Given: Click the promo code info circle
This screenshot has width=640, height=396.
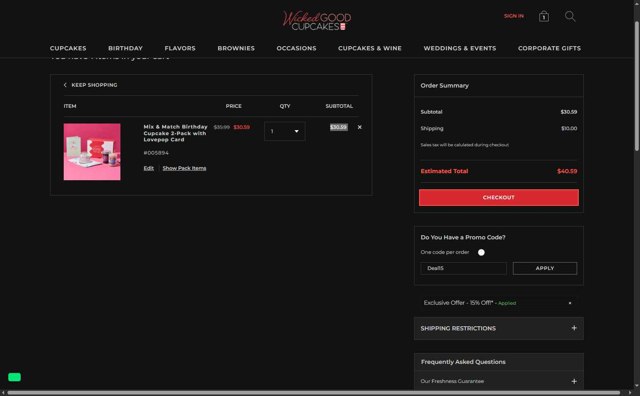Looking at the screenshot, I should point(481,252).
